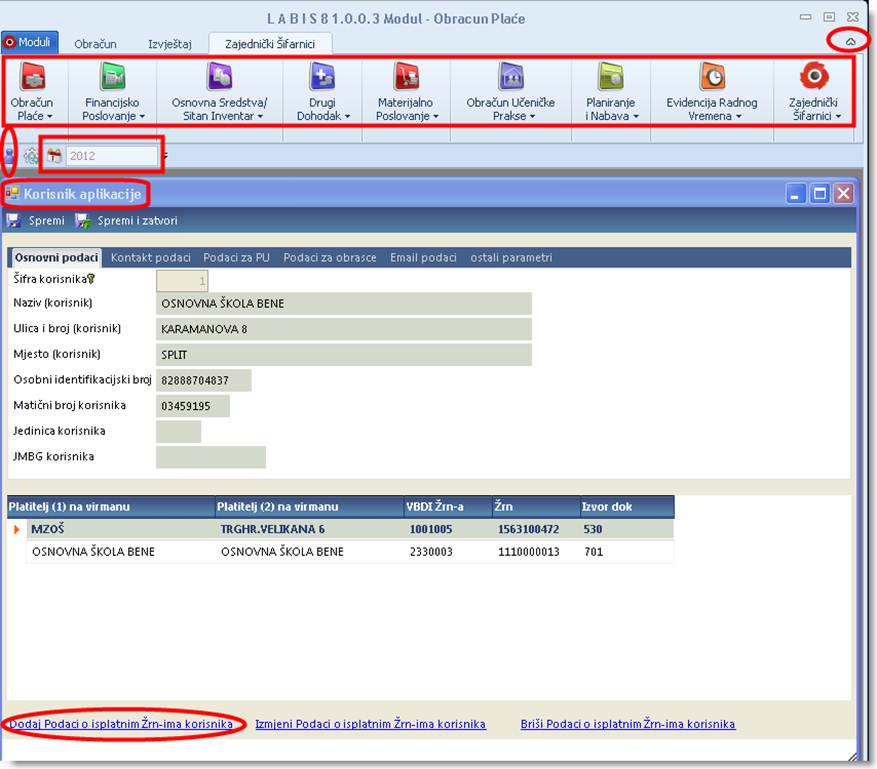Click the Matični broj korisnika field

coord(192,406)
